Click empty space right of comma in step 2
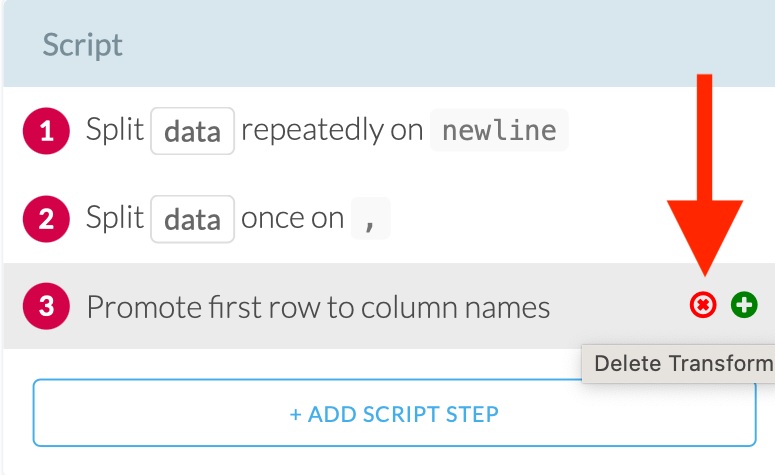This screenshot has width=775, height=475. click(x=520, y=219)
